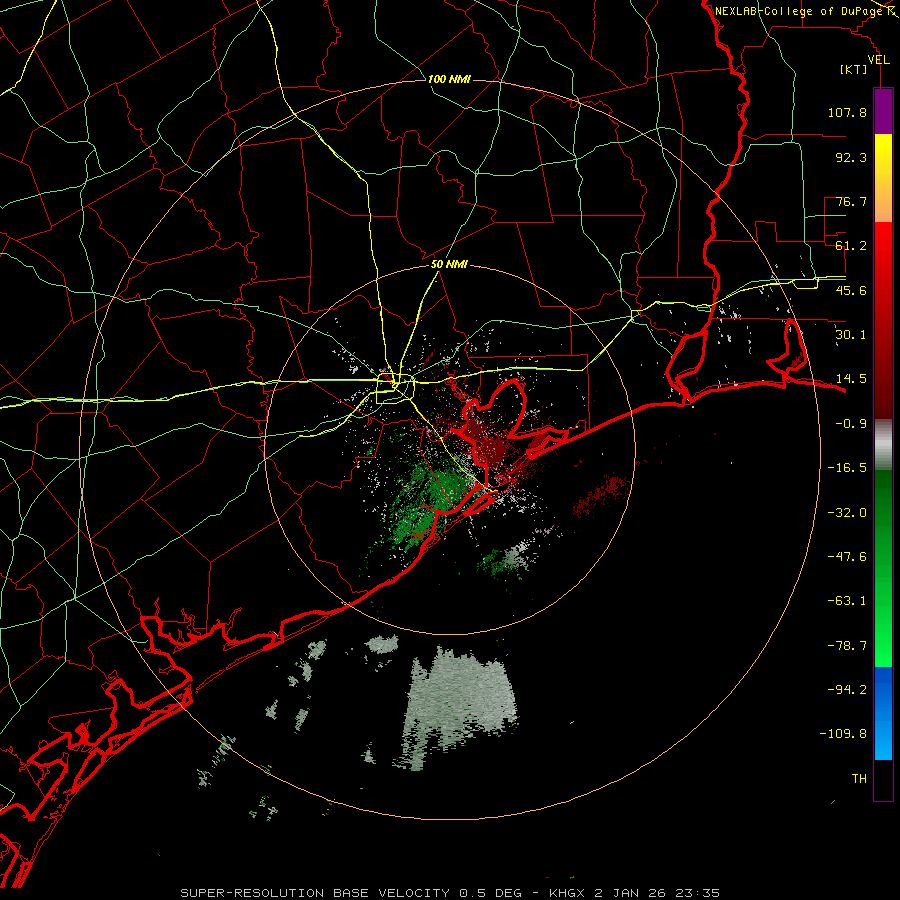Click the yellow highway loop at the city center

tap(394, 389)
